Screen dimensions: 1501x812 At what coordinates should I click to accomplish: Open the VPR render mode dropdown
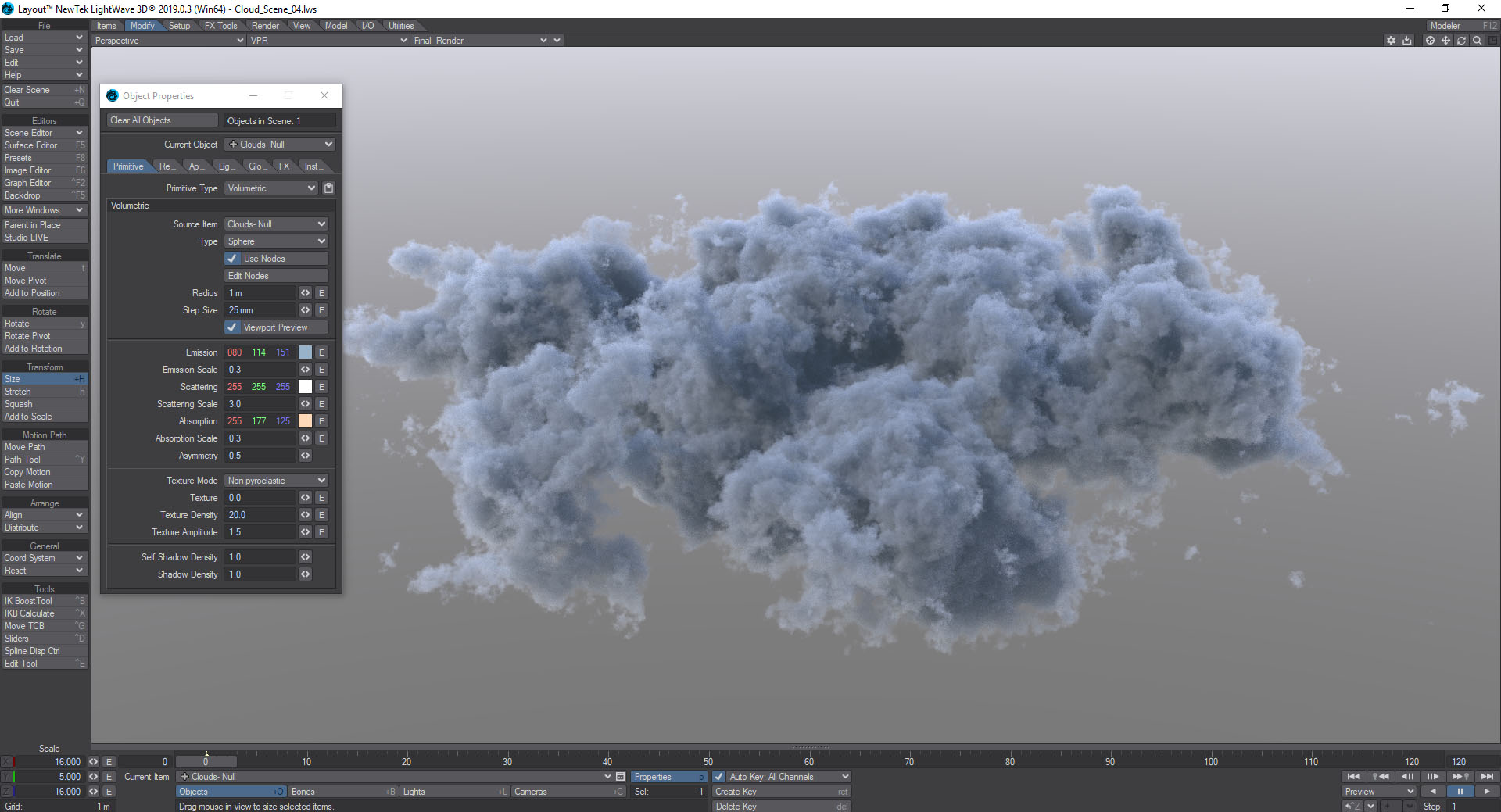(x=328, y=41)
